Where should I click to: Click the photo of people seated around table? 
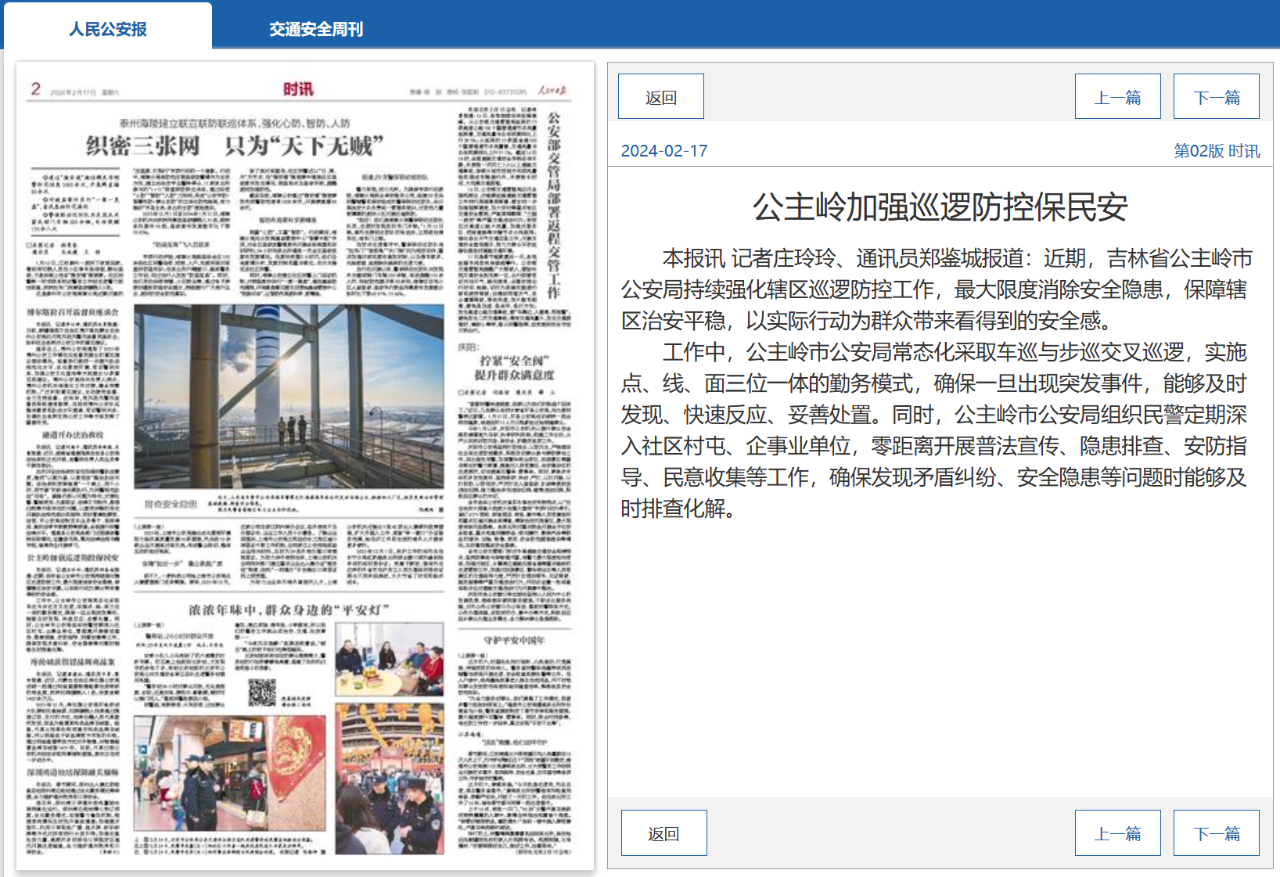point(389,659)
